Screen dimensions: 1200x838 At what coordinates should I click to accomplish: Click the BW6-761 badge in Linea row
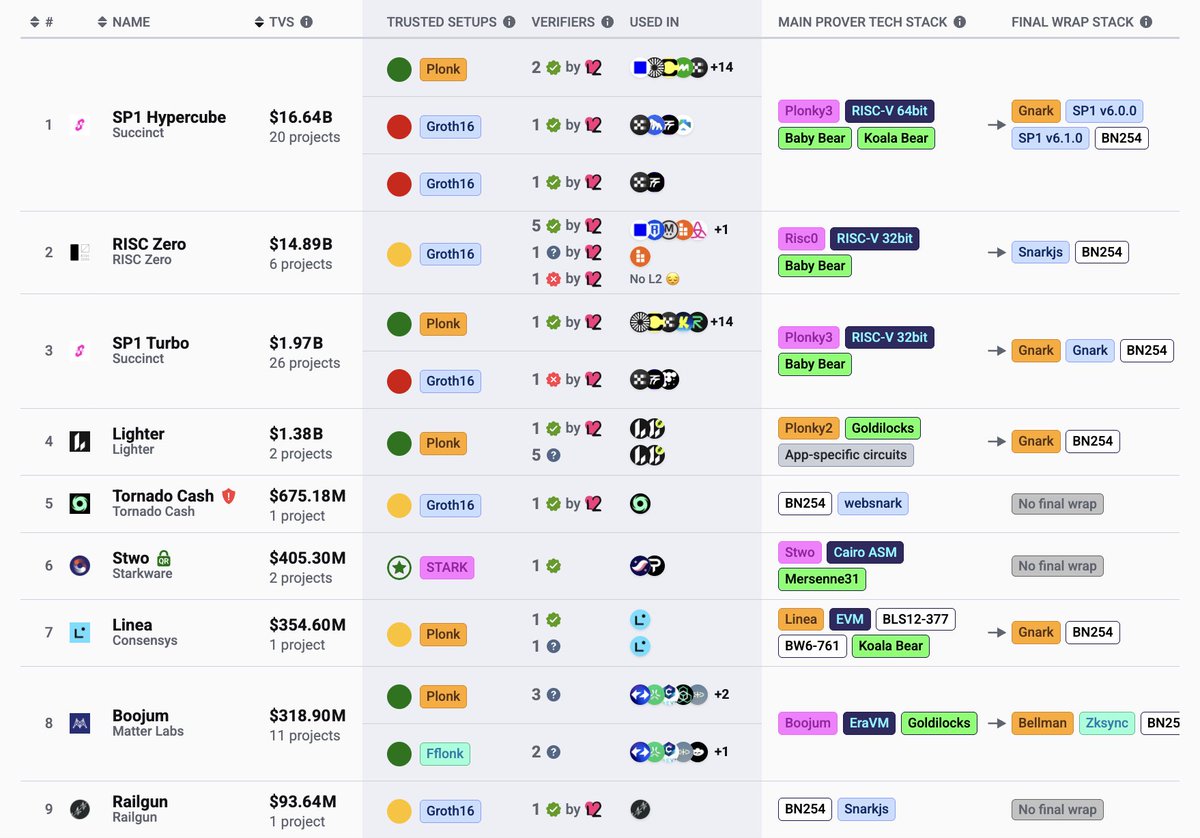812,646
